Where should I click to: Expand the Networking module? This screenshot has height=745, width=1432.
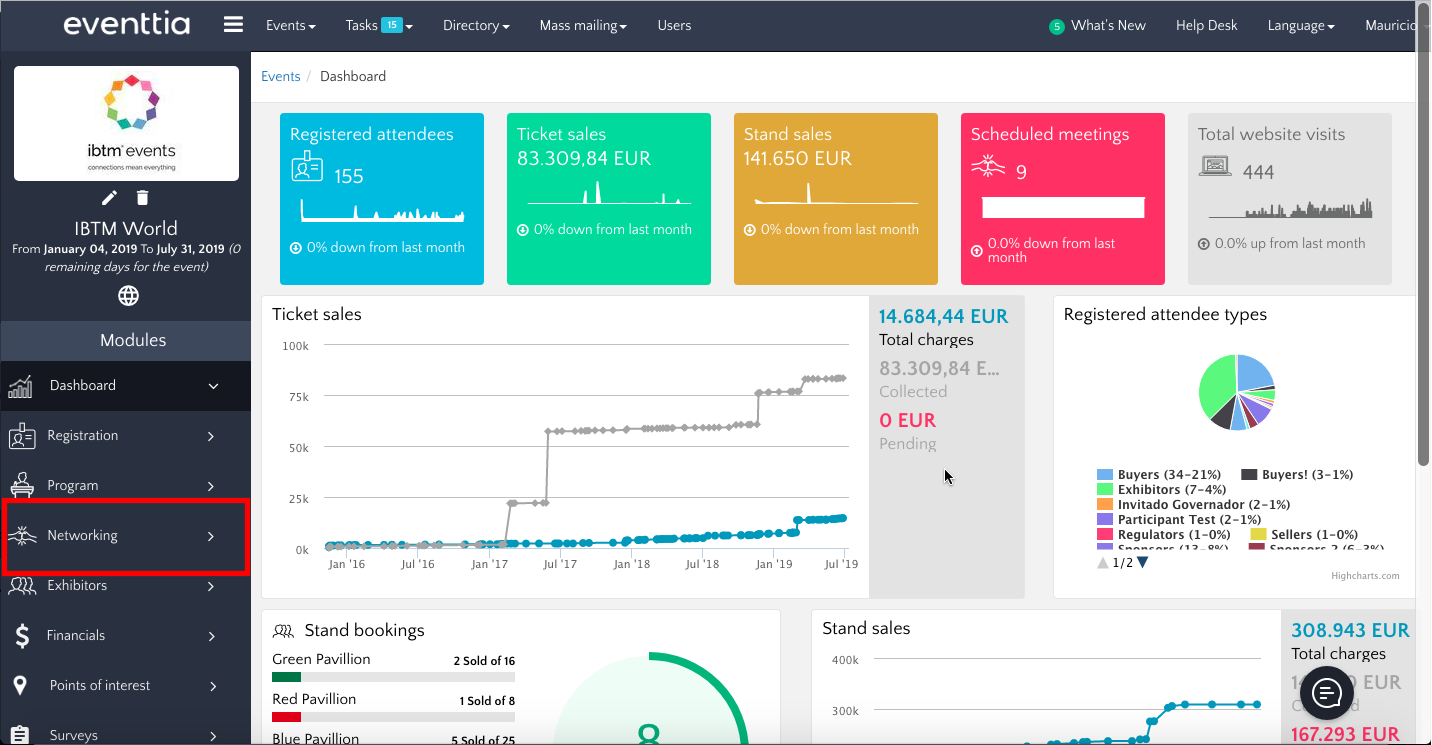(125, 536)
